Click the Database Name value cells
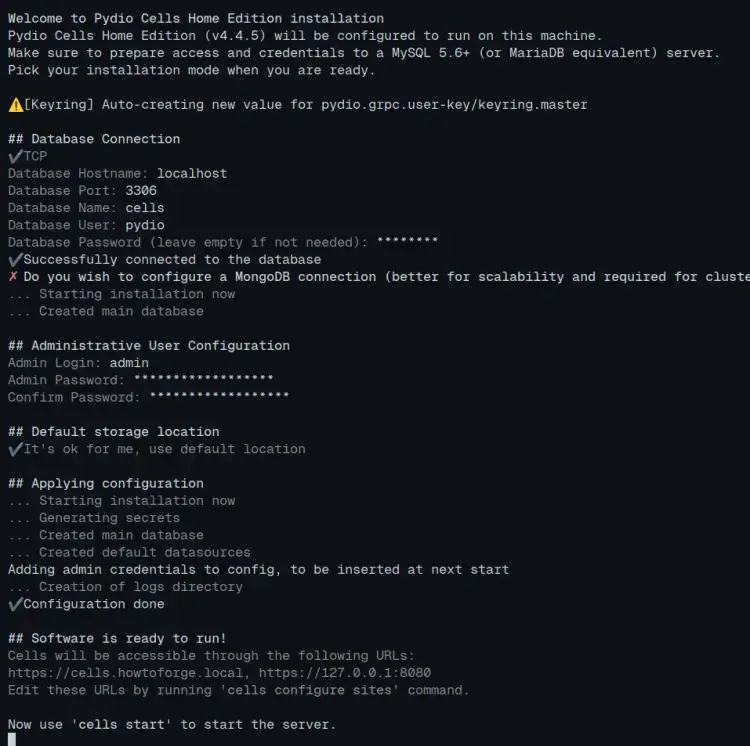Image resolution: width=750 pixels, height=746 pixels. (145, 208)
